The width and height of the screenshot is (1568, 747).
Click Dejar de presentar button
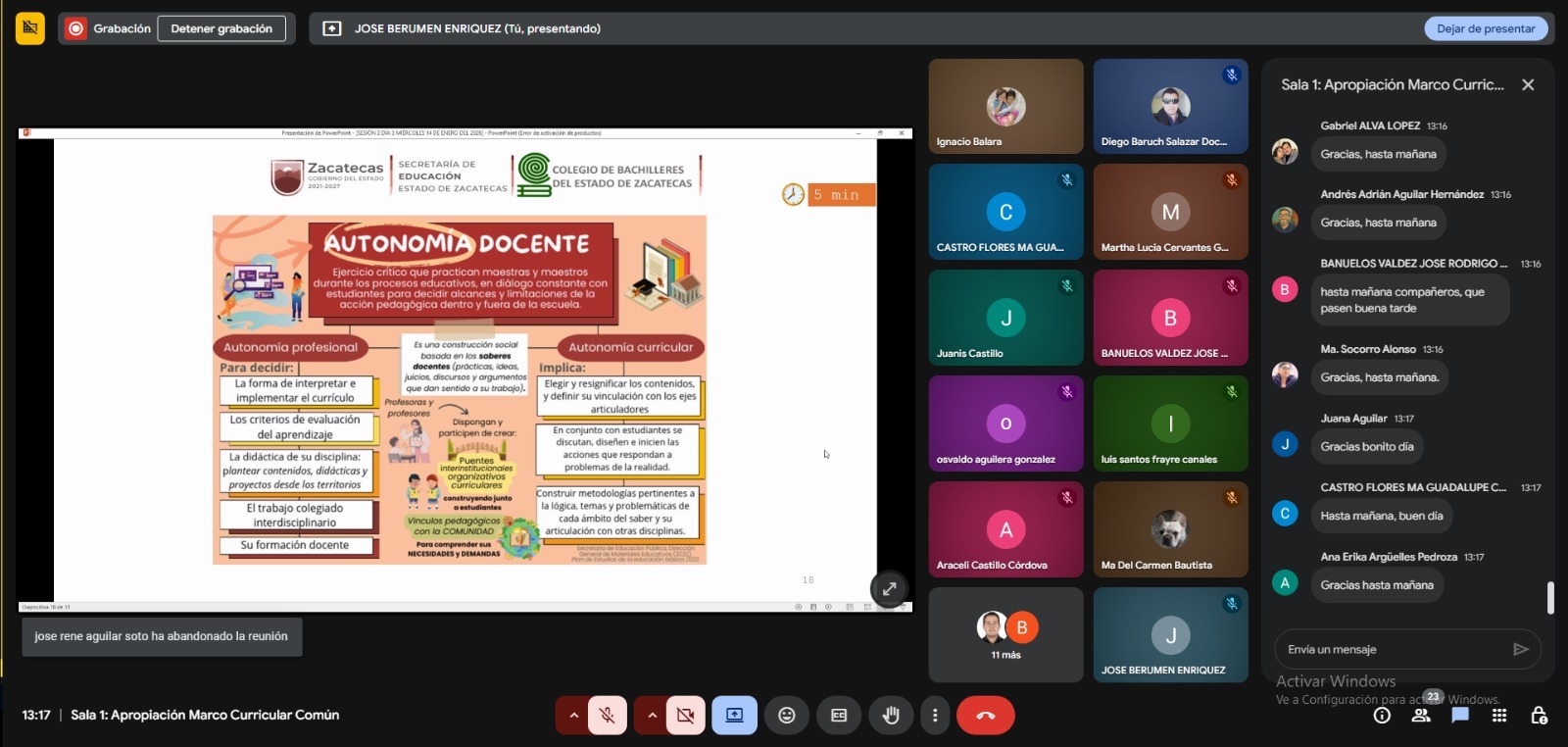(1485, 28)
